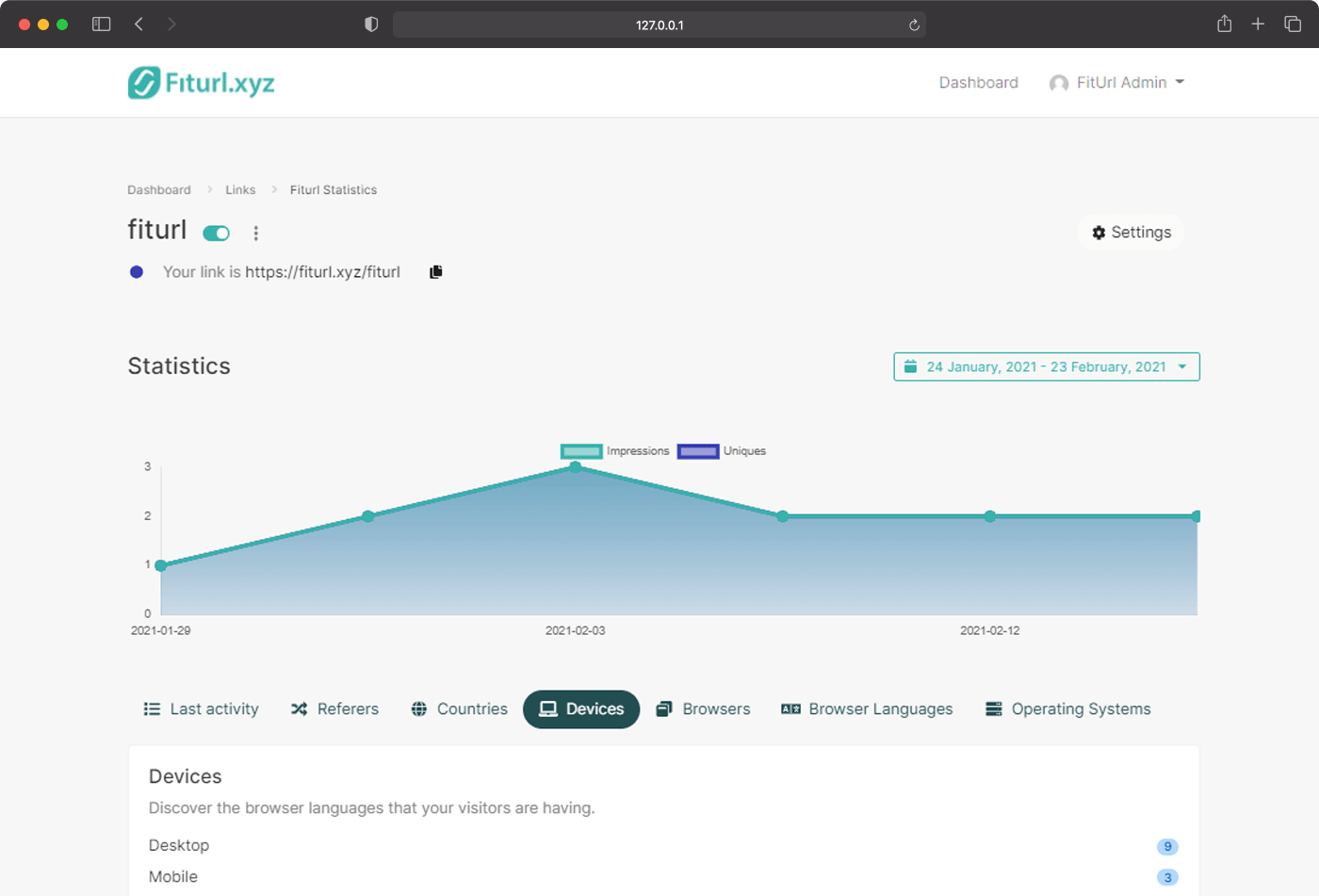1319x896 pixels.
Task: Open the browser share icon
Action: (1224, 24)
